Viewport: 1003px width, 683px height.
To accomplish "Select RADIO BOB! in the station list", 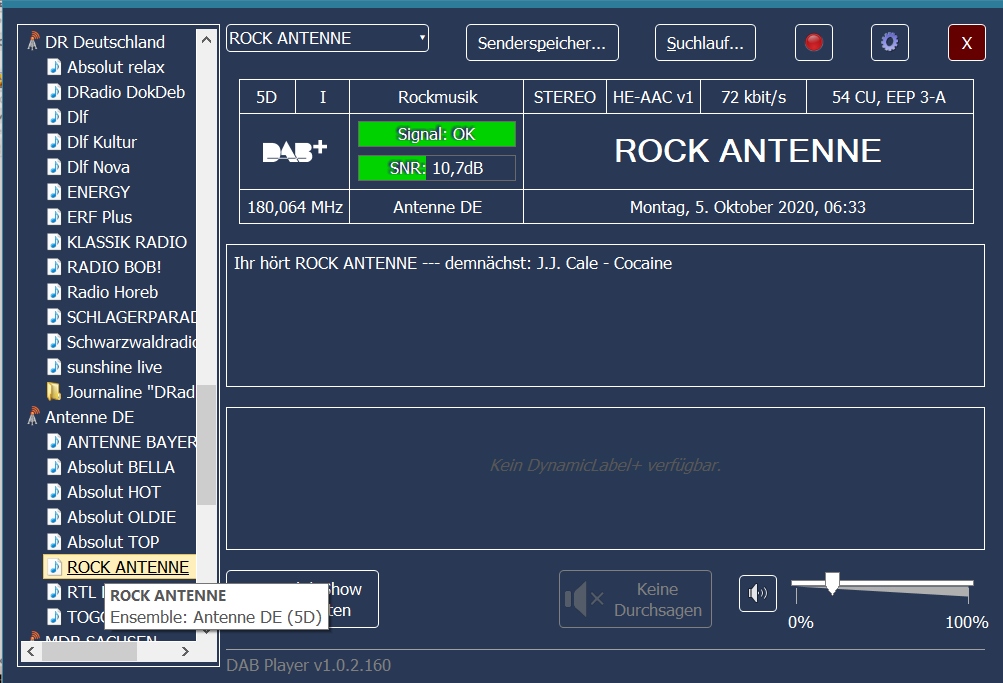I will click(114, 267).
